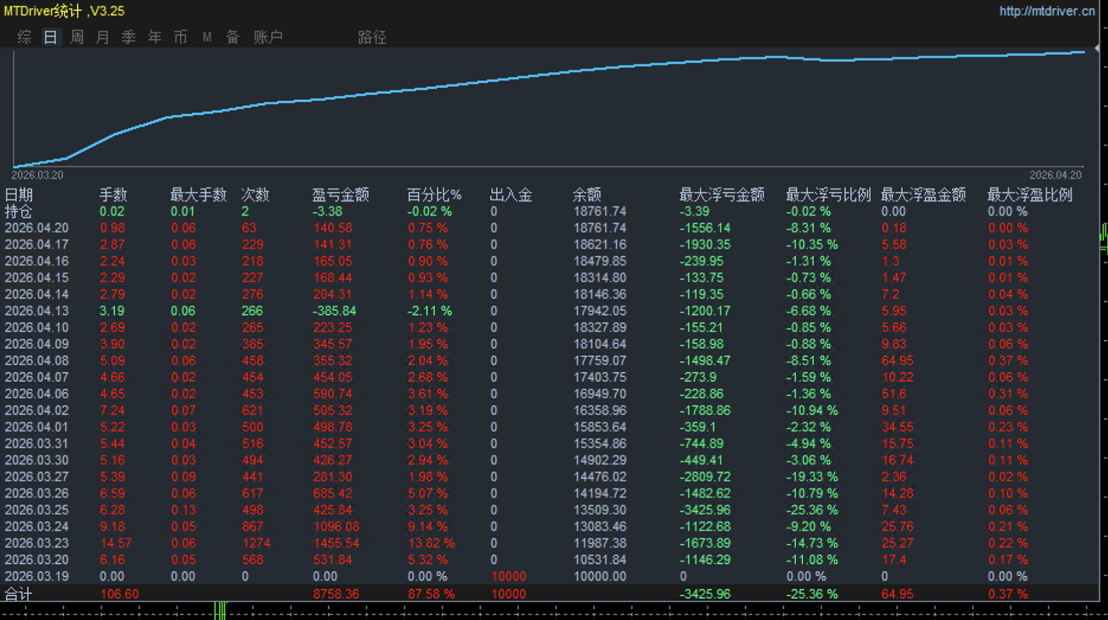1108x620 pixels.
Task: Switch to the 综 summary tab
Action: click(24, 37)
